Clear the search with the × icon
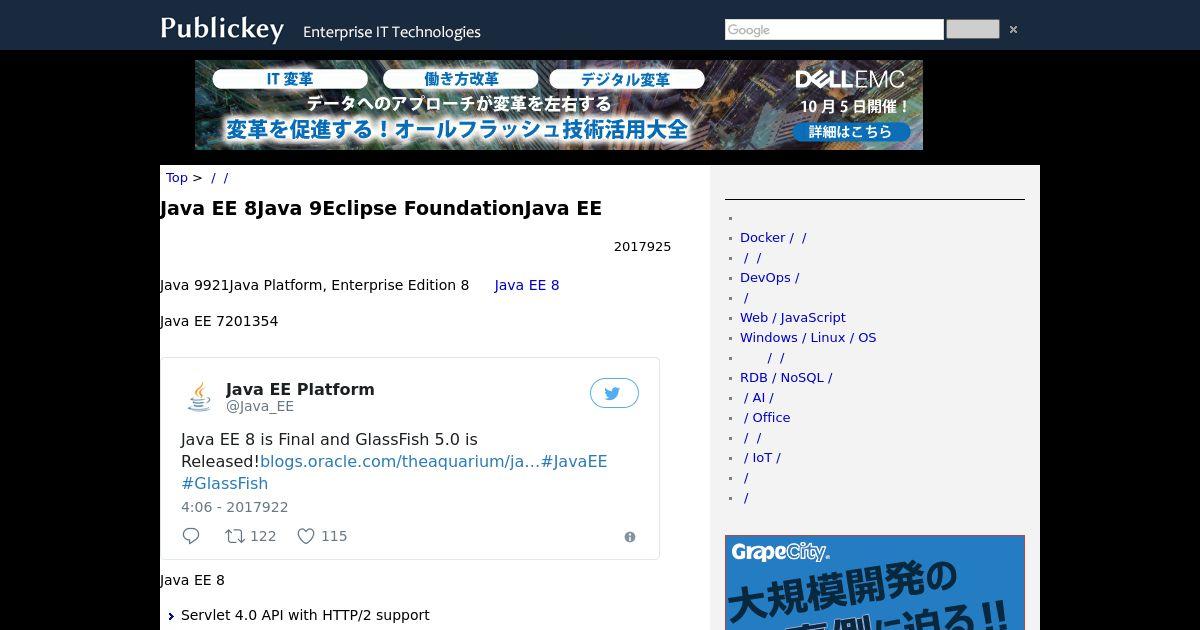This screenshot has height=630, width=1200. coord(1013,30)
